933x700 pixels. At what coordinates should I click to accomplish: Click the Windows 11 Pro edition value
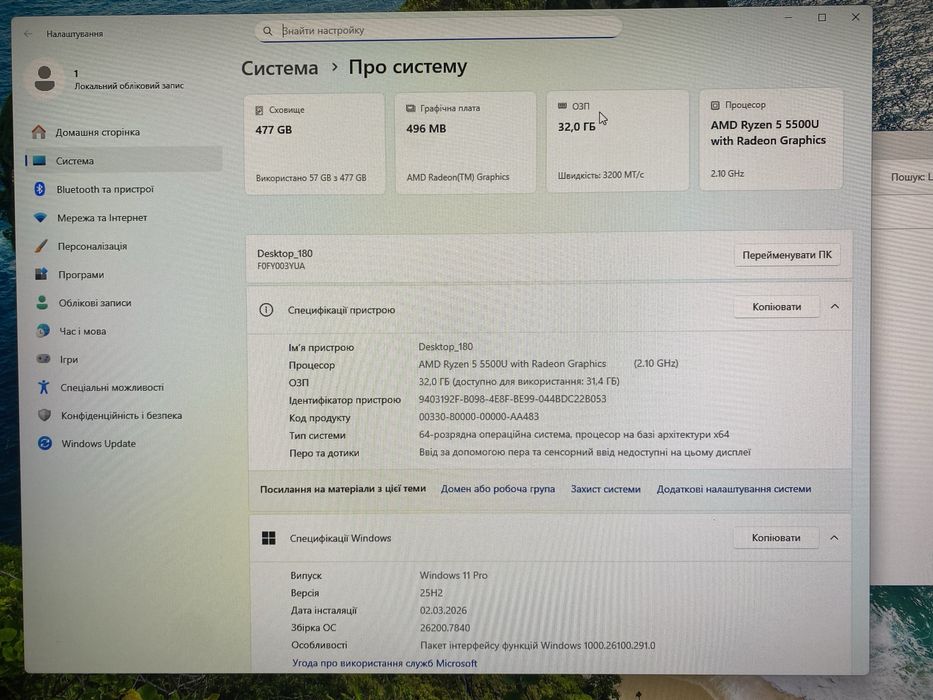[x=453, y=576]
